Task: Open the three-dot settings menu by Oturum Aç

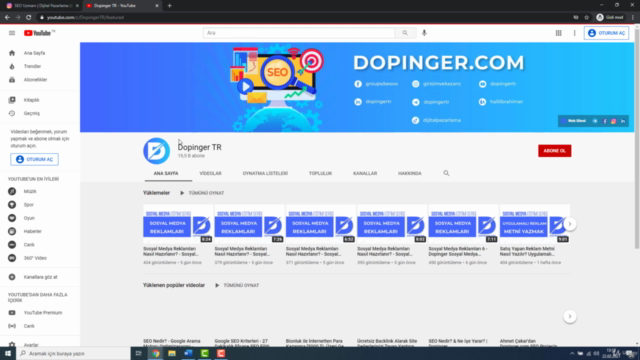Action: pos(574,33)
